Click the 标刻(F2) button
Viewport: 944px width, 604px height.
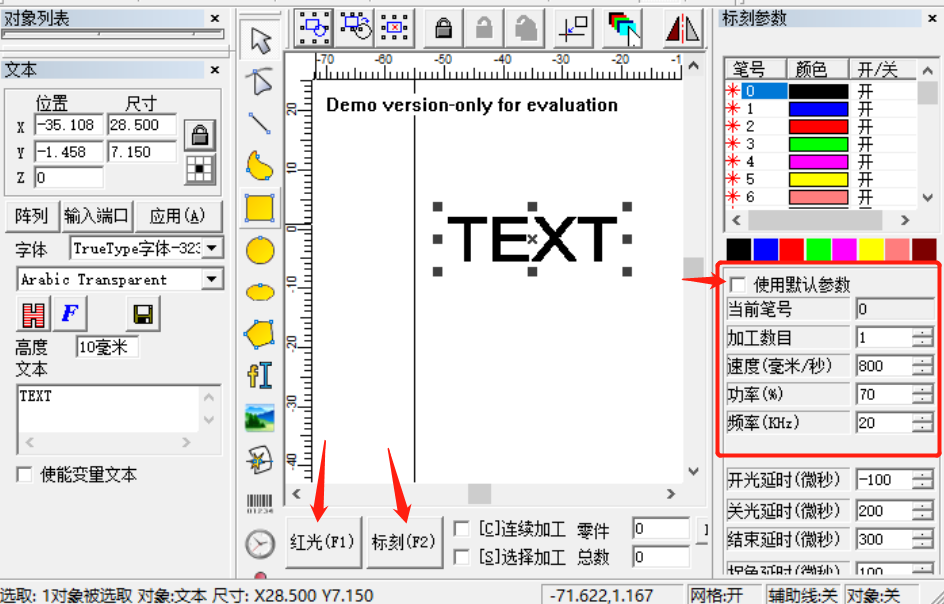click(404, 541)
